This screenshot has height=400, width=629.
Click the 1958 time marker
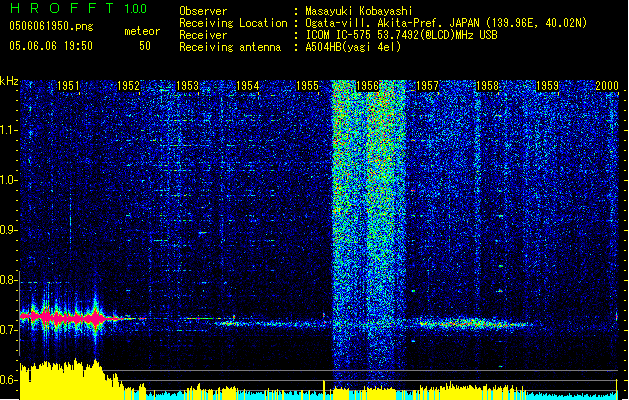pyautogui.click(x=487, y=86)
